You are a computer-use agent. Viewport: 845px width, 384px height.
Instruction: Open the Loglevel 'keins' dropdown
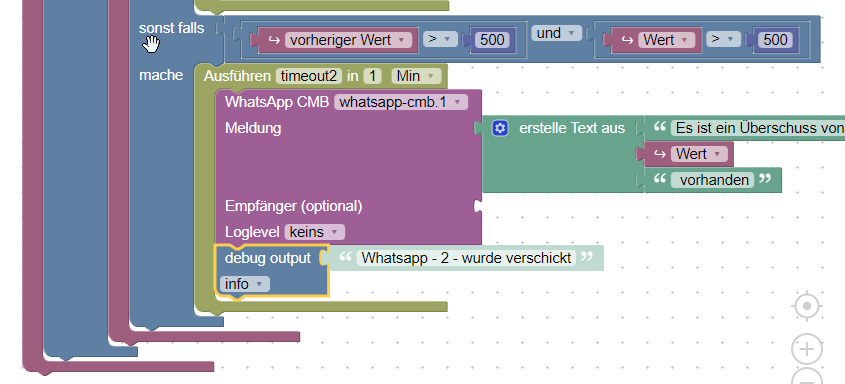pos(315,232)
